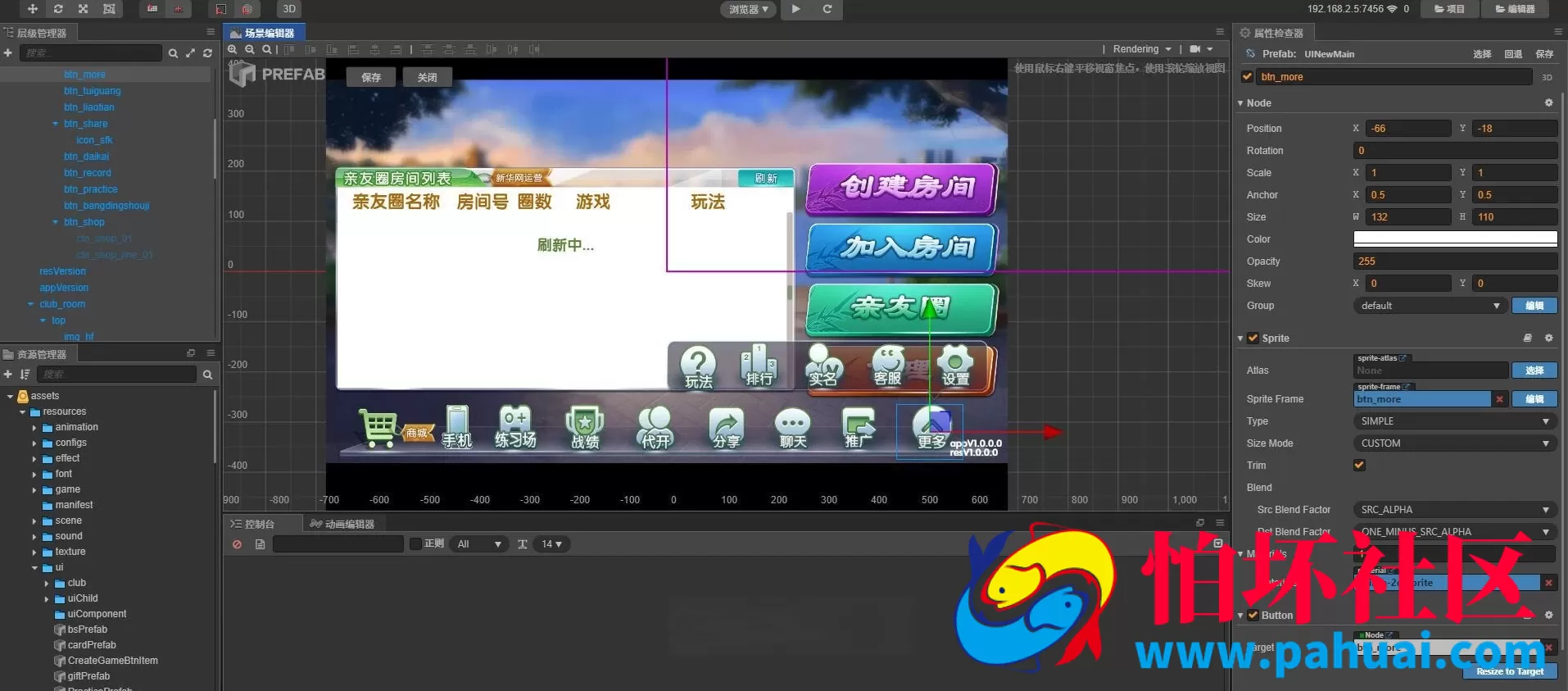Image resolution: width=1568 pixels, height=691 pixels.
Task: Toggle the 3D view button
Action: (x=289, y=9)
